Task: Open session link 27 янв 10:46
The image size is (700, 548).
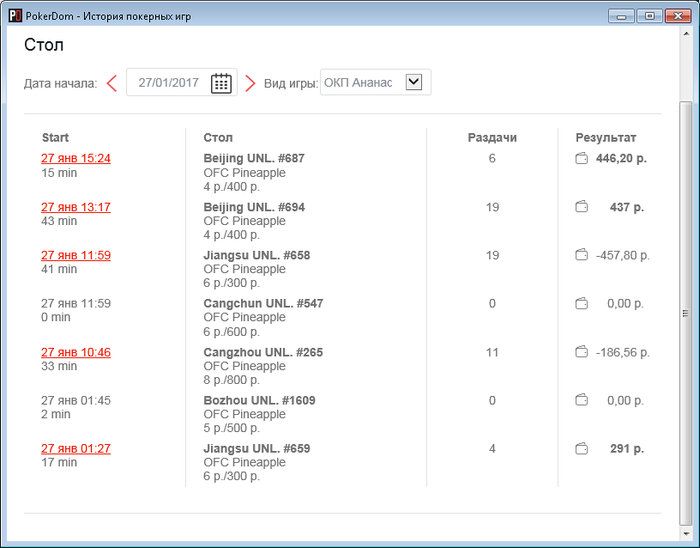Action: coord(76,353)
